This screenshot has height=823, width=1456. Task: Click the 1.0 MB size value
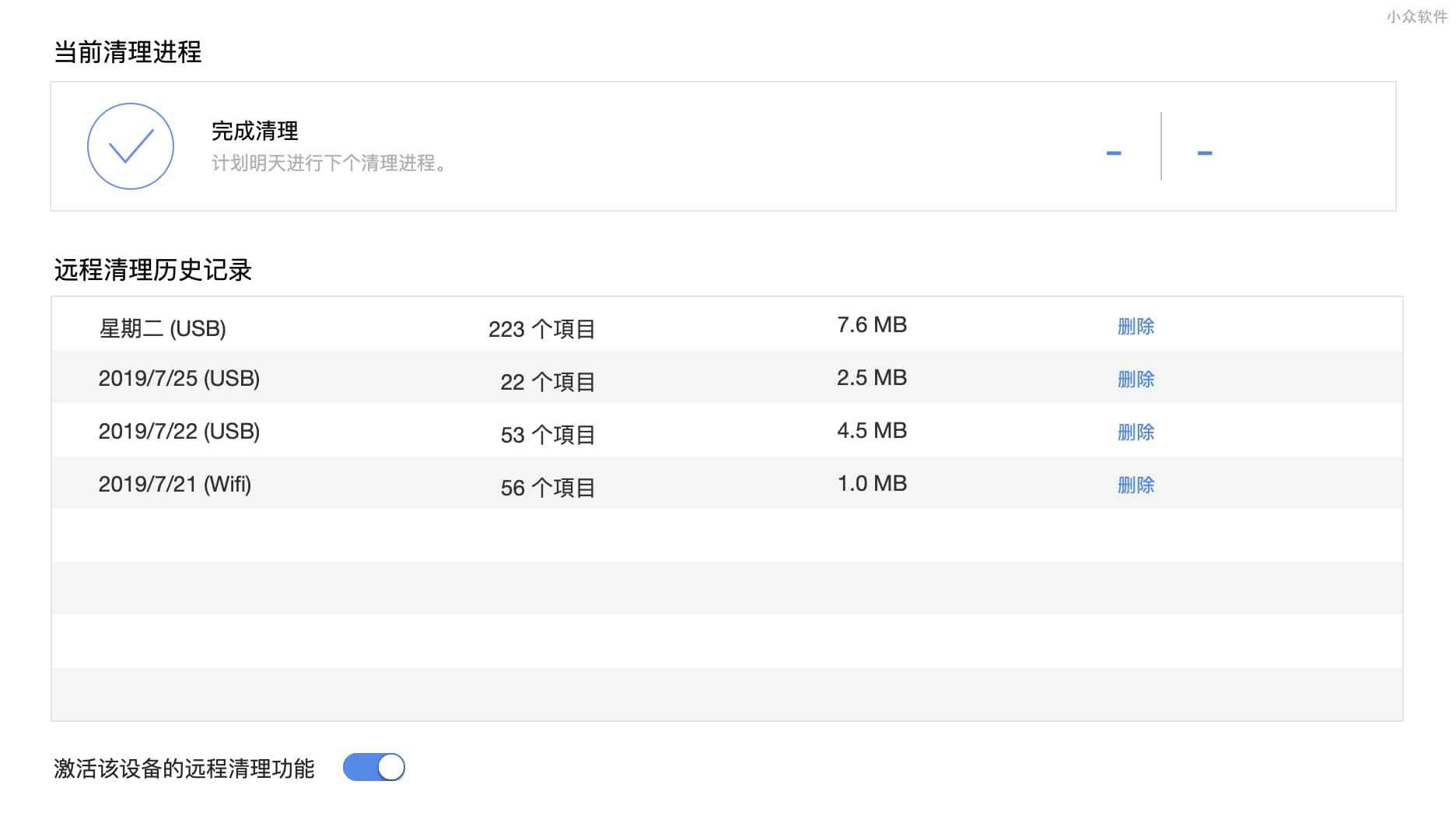[872, 484]
